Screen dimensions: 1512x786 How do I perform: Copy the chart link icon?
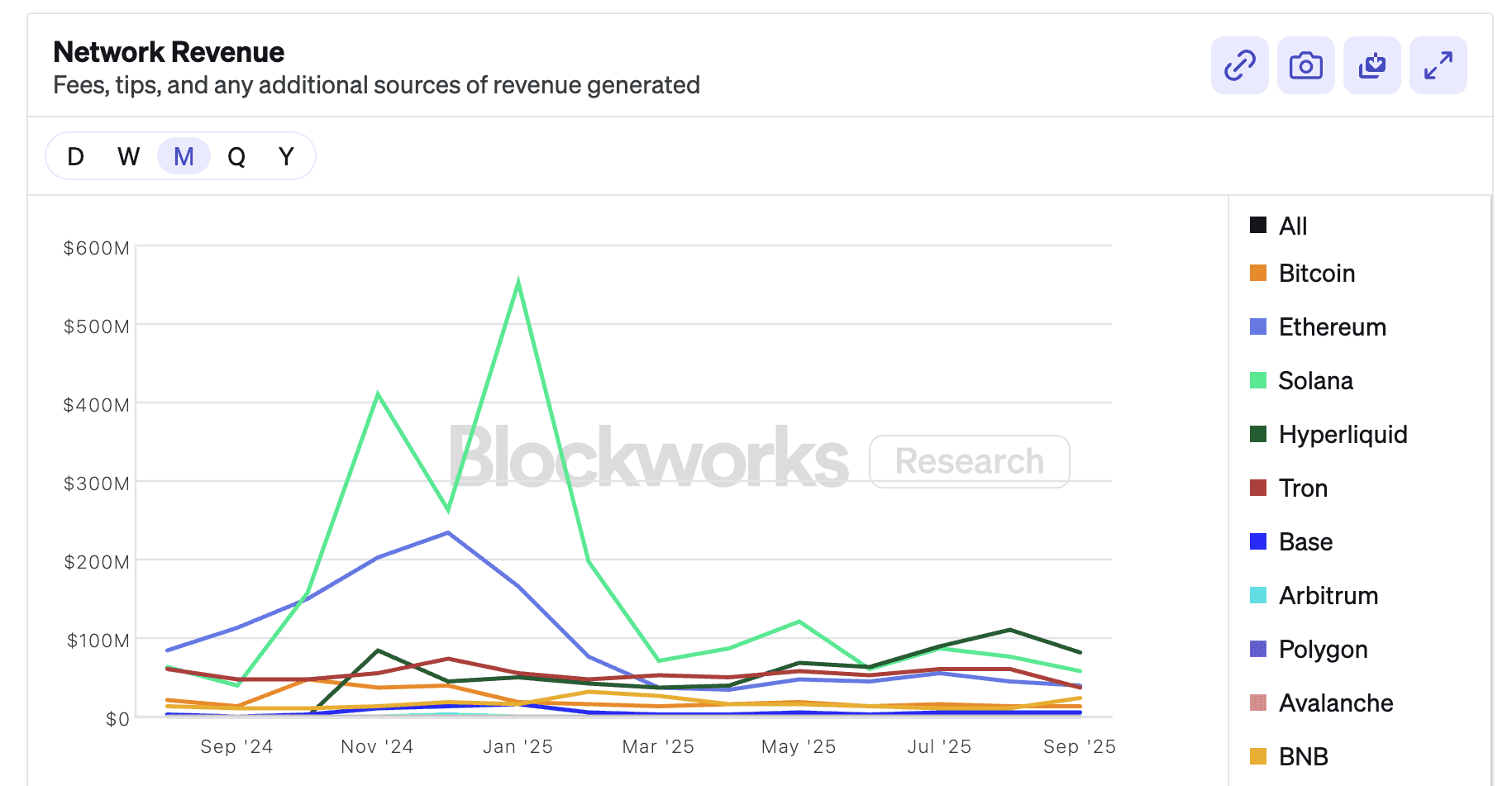click(1239, 65)
